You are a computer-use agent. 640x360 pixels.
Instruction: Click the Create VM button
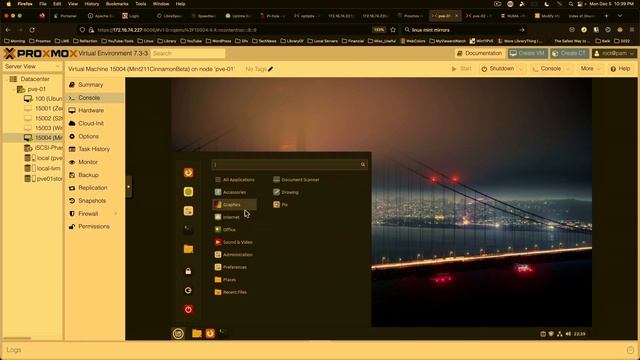(x=527, y=53)
